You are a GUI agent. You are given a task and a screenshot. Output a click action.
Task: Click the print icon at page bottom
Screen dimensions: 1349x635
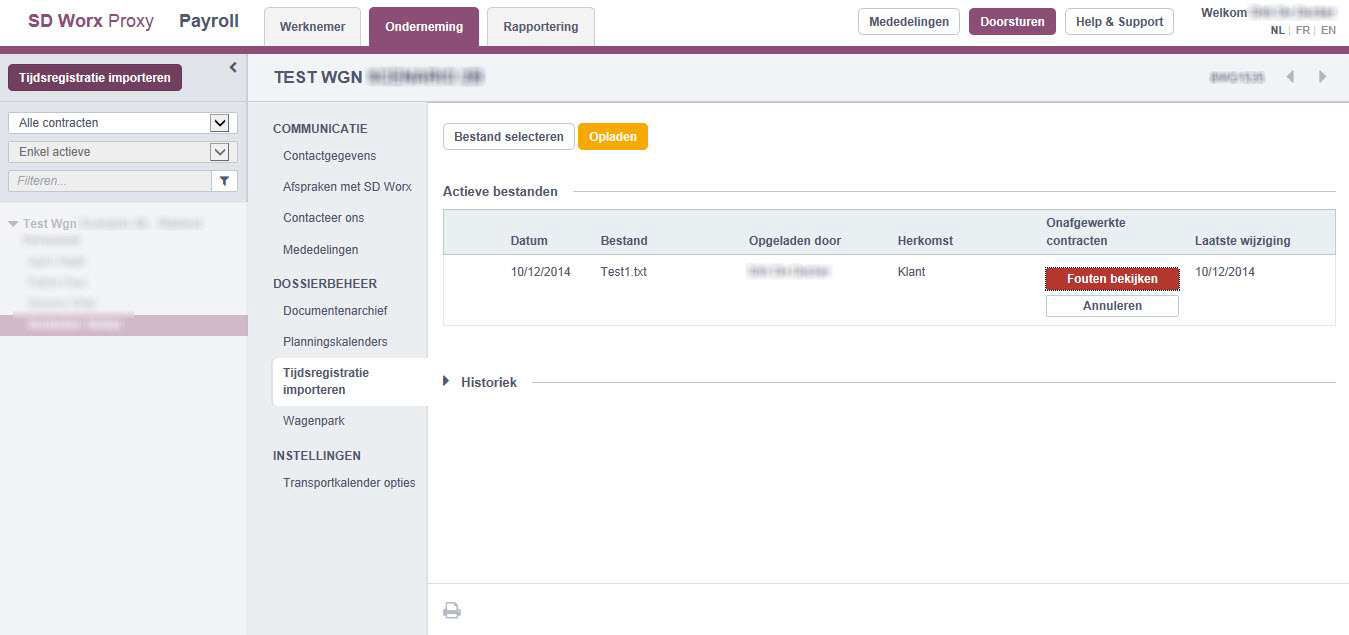[x=452, y=610]
